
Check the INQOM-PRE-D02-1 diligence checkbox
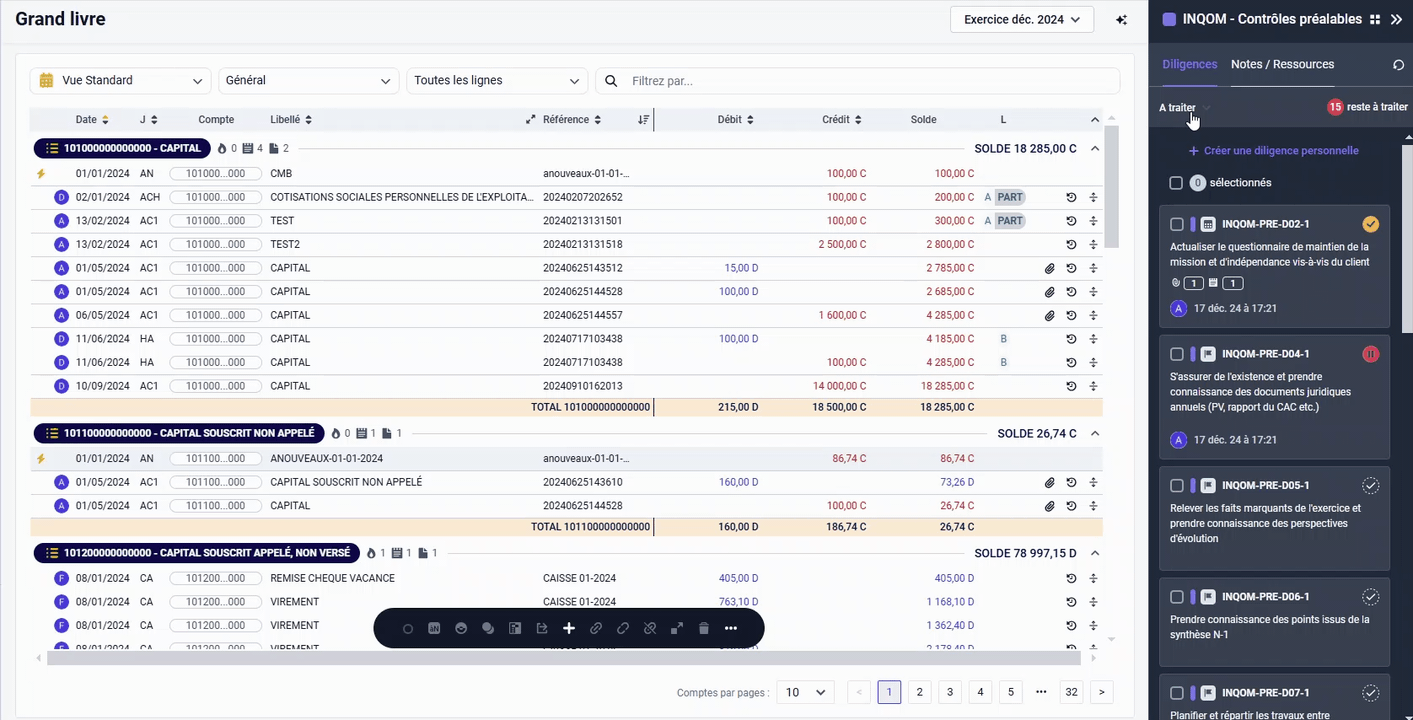point(1177,224)
